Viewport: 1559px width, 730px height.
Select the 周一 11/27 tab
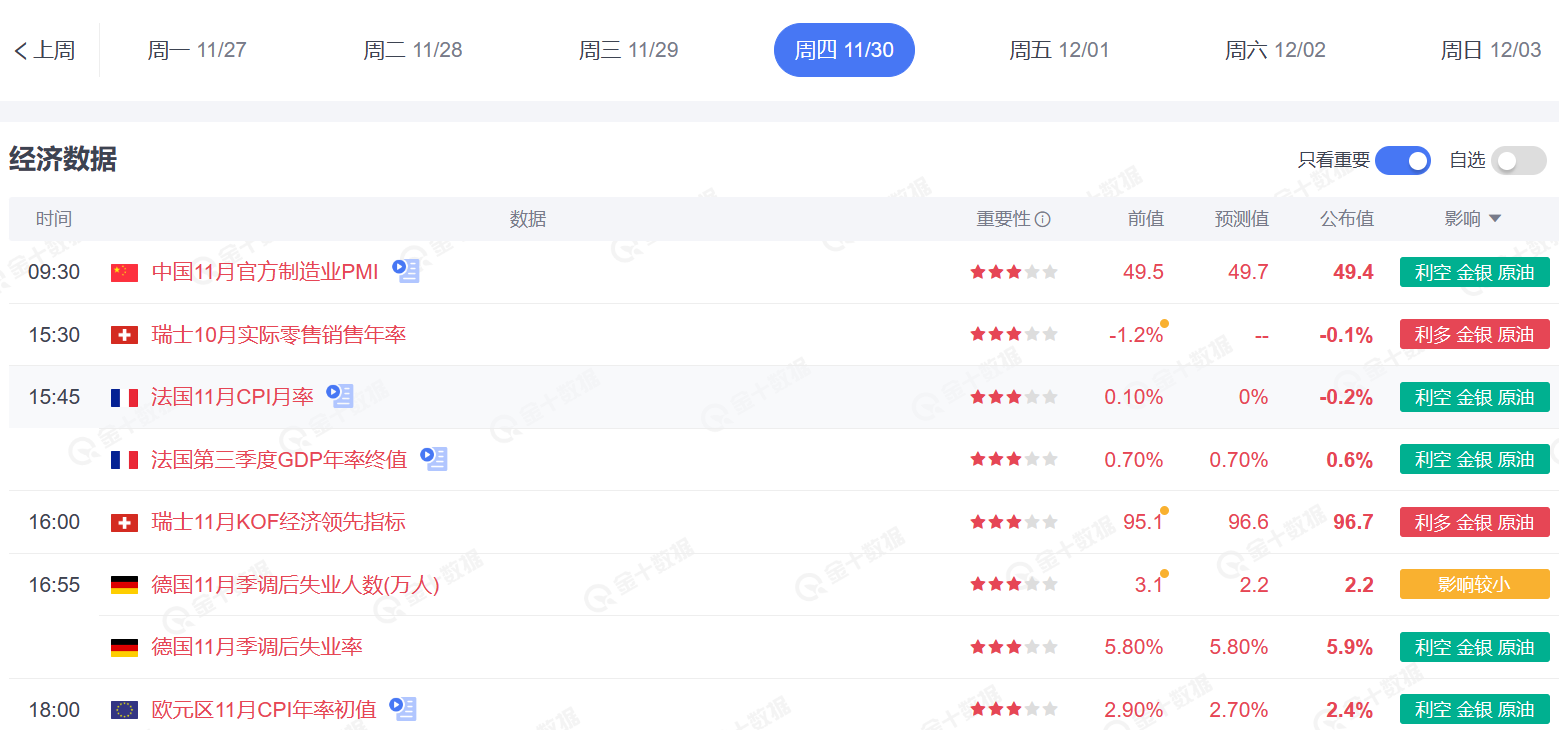point(197,49)
